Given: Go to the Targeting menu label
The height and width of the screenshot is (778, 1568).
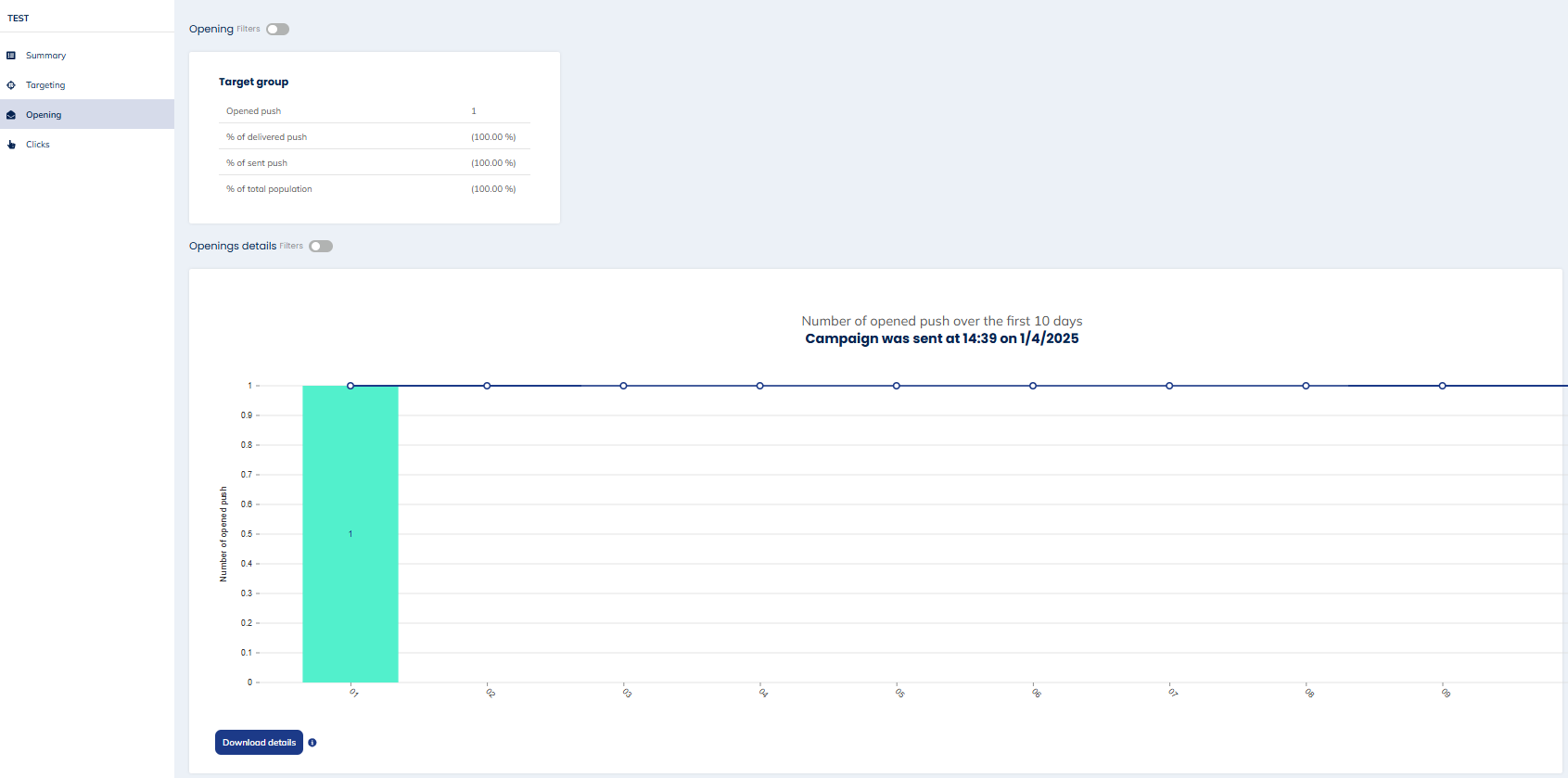Looking at the screenshot, I should click(x=45, y=85).
